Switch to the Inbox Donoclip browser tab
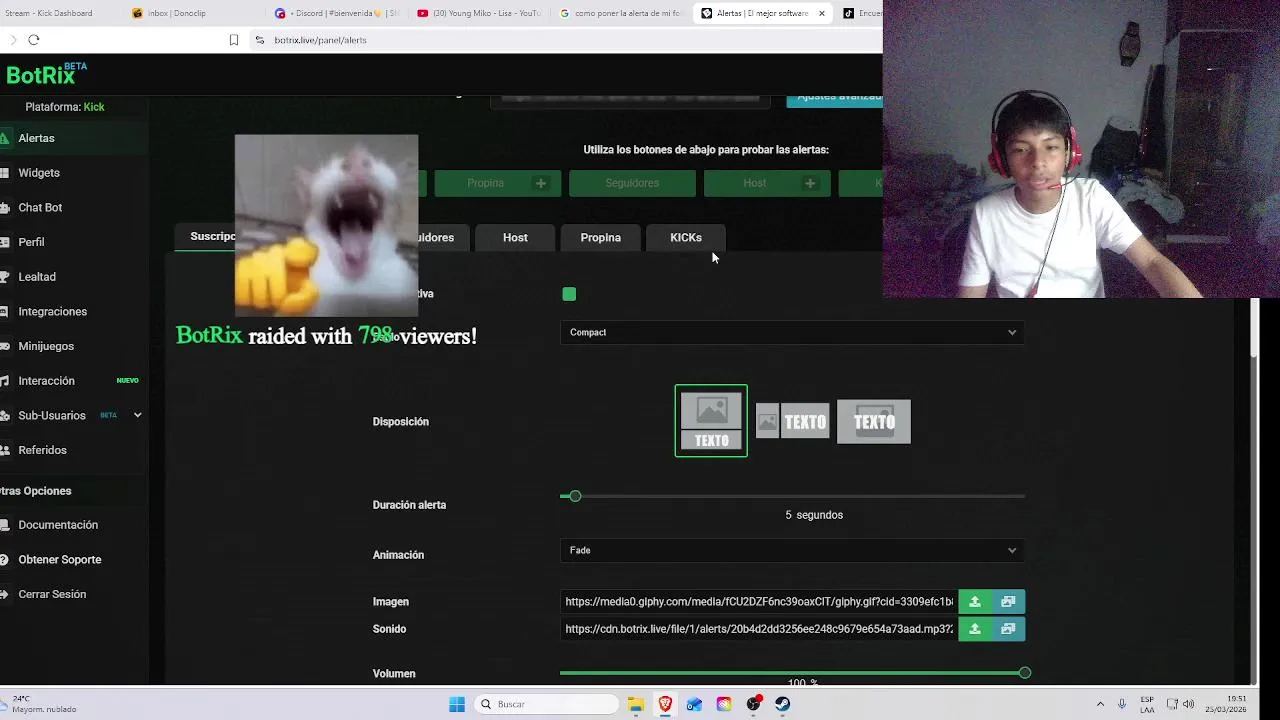Viewport: 1280px width, 720px height. 196,13
